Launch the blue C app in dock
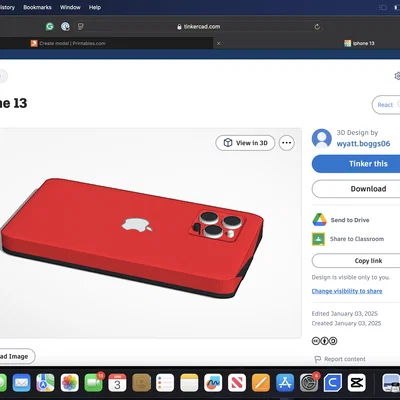 coord(333,382)
